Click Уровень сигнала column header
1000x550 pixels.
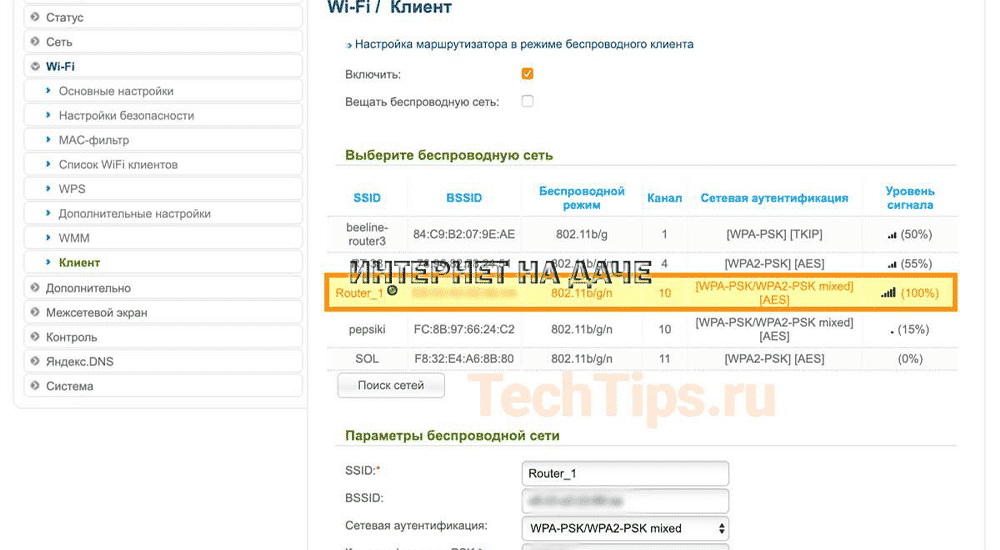pyautogui.click(x=909, y=198)
